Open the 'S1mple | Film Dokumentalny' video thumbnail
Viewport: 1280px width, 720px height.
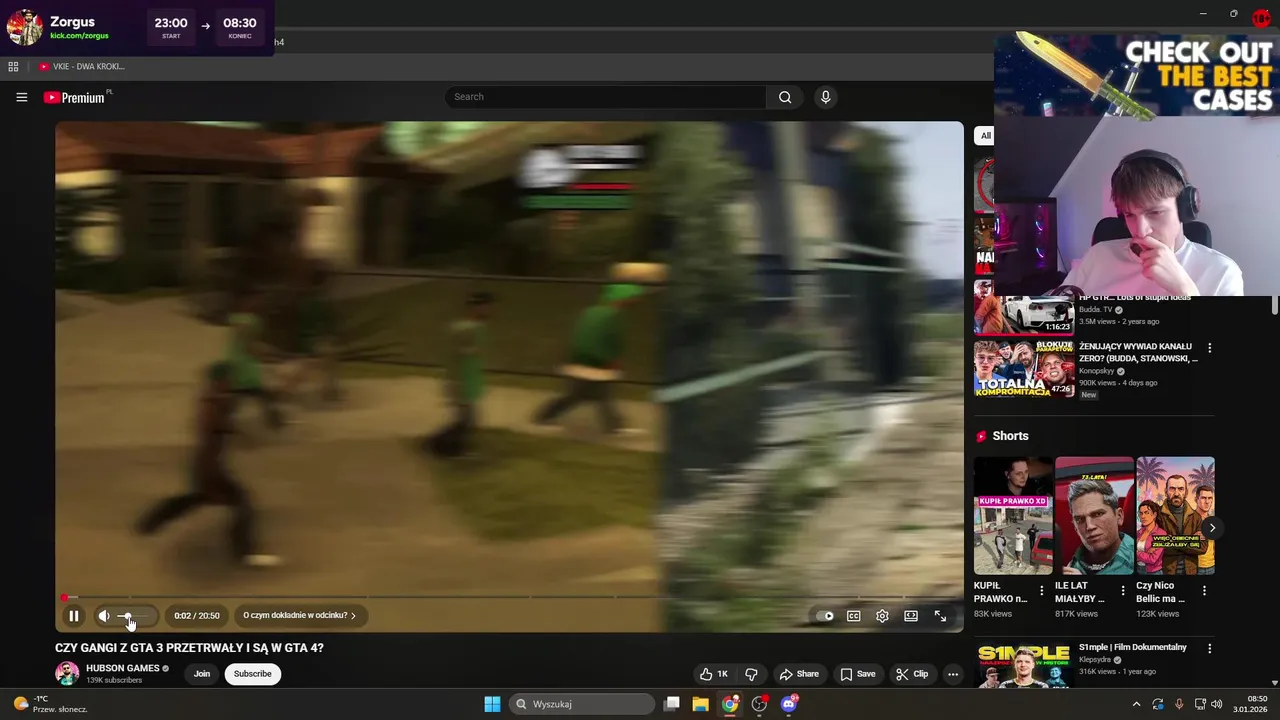[x=1024, y=665]
